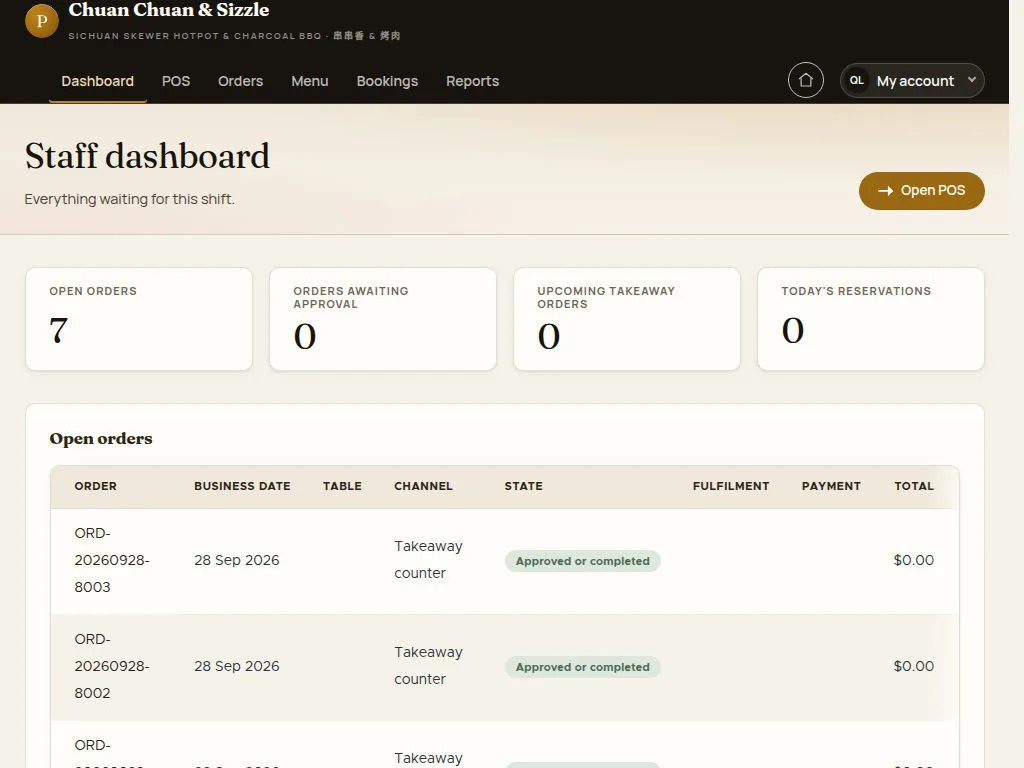The width and height of the screenshot is (1024, 768).
Task: Switch to the POS tab
Action: [176, 81]
